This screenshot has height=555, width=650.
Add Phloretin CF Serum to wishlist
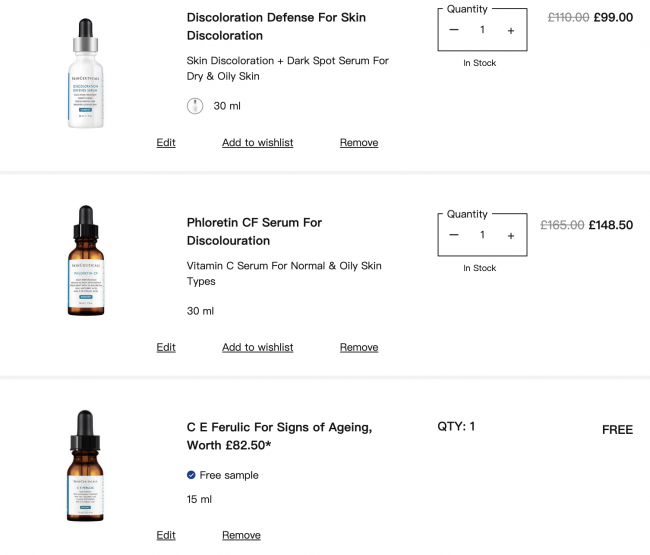point(257,347)
